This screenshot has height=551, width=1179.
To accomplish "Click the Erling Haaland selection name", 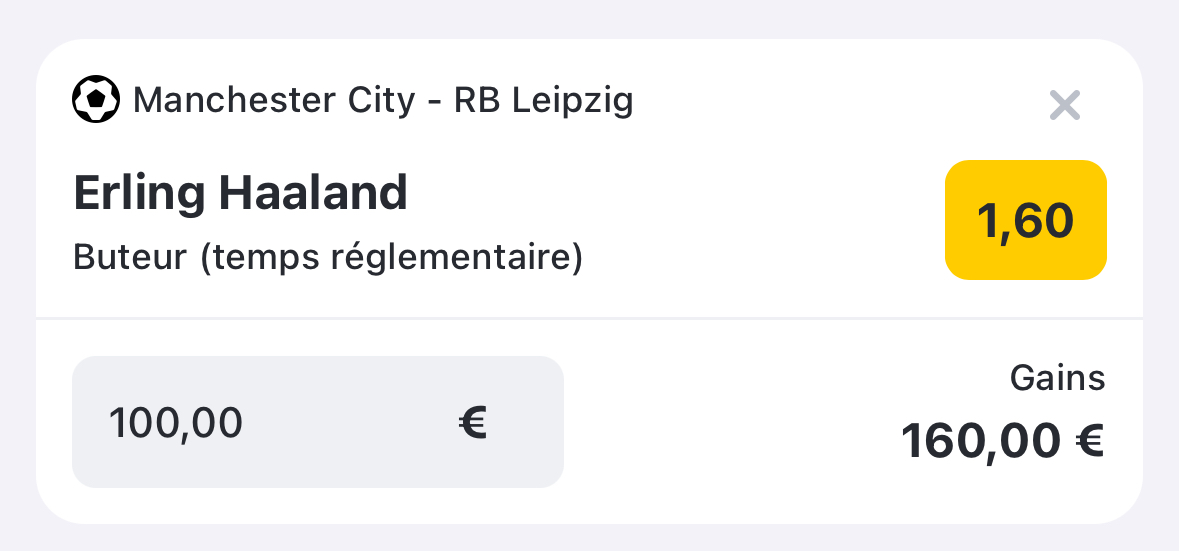I will pyautogui.click(x=241, y=193).
